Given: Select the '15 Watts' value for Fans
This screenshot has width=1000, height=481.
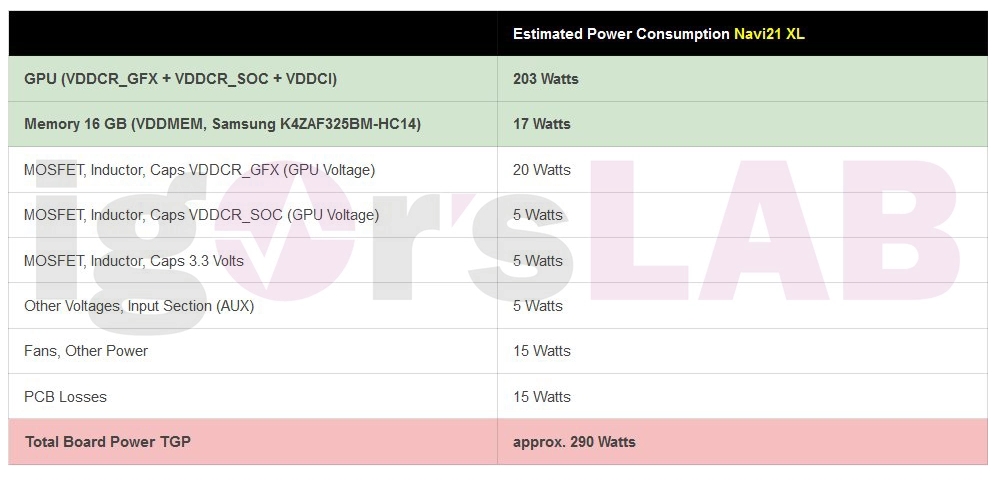Looking at the screenshot, I should 542,351.
